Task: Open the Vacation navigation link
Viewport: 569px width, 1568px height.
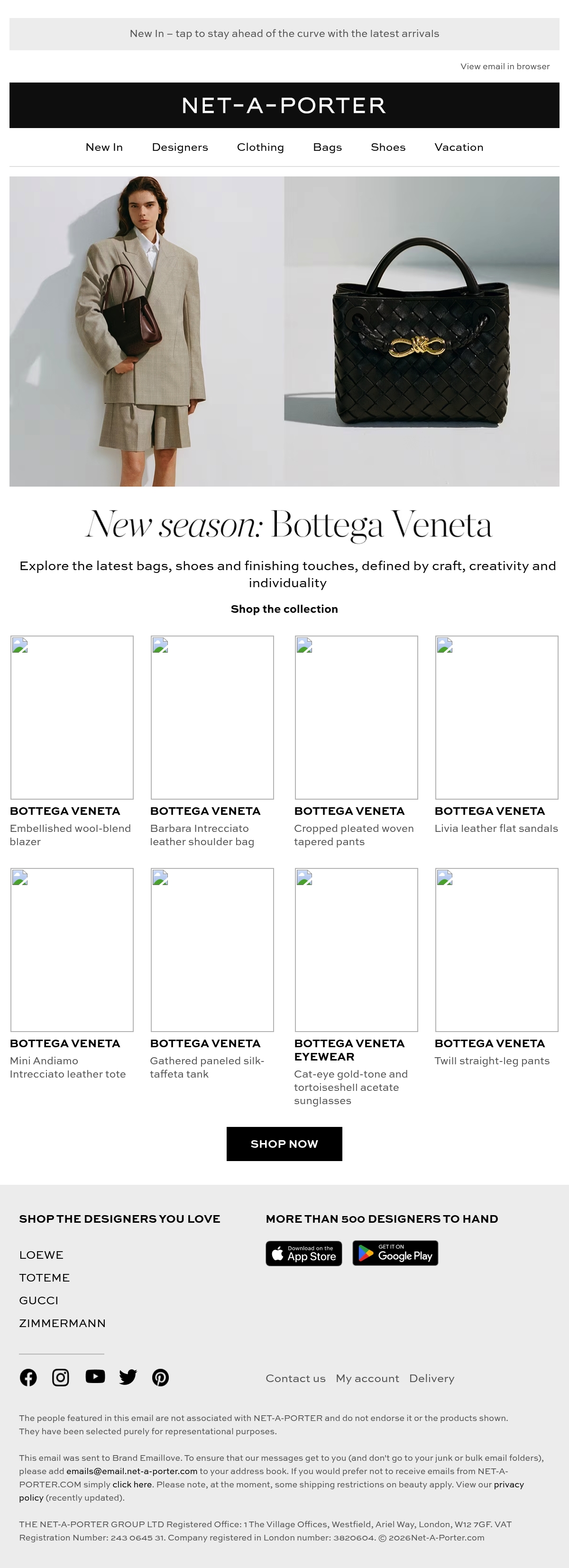Action: pos(459,148)
